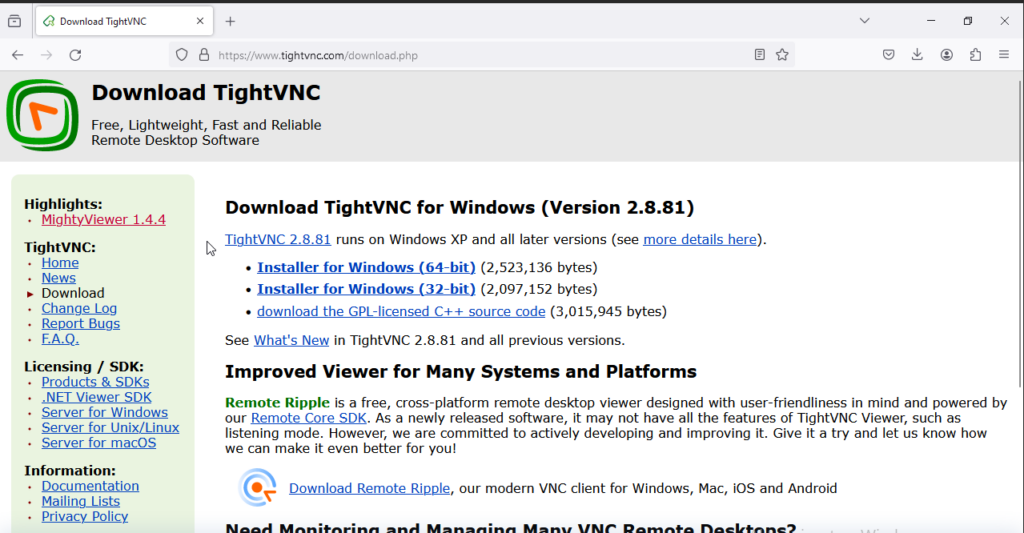The width and height of the screenshot is (1024, 533).
Task: Click the TightVNC logo image
Action: tap(42, 115)
